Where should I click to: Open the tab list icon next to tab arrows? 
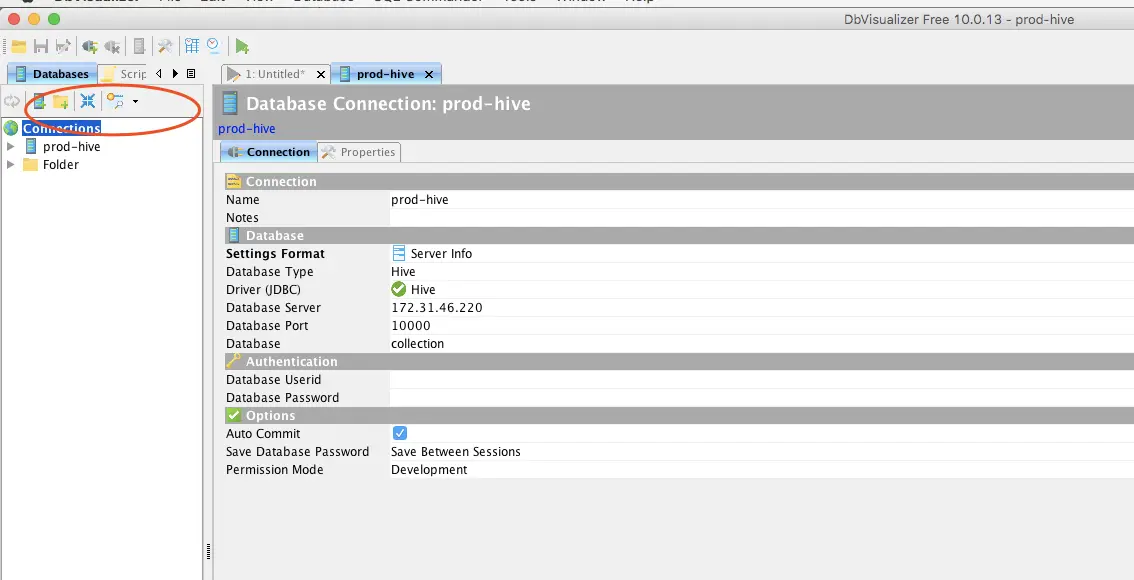(191, 74)
